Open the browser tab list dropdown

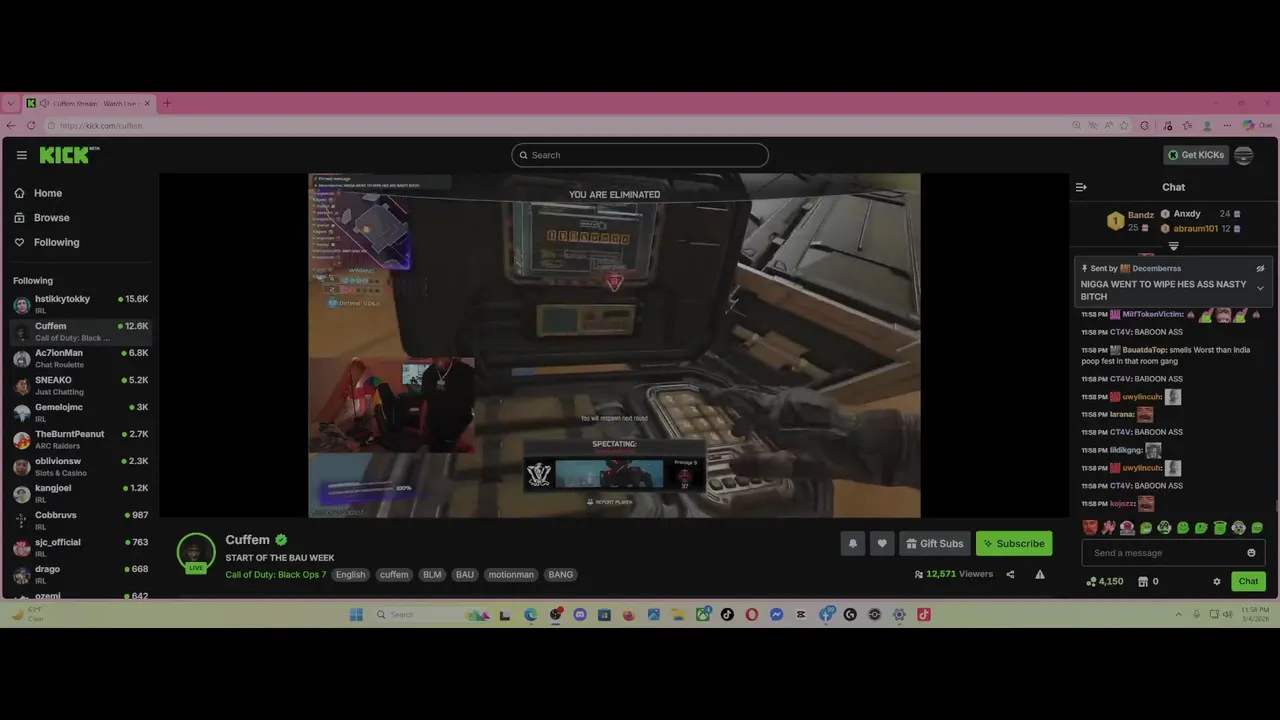click(x=10, y=103)
